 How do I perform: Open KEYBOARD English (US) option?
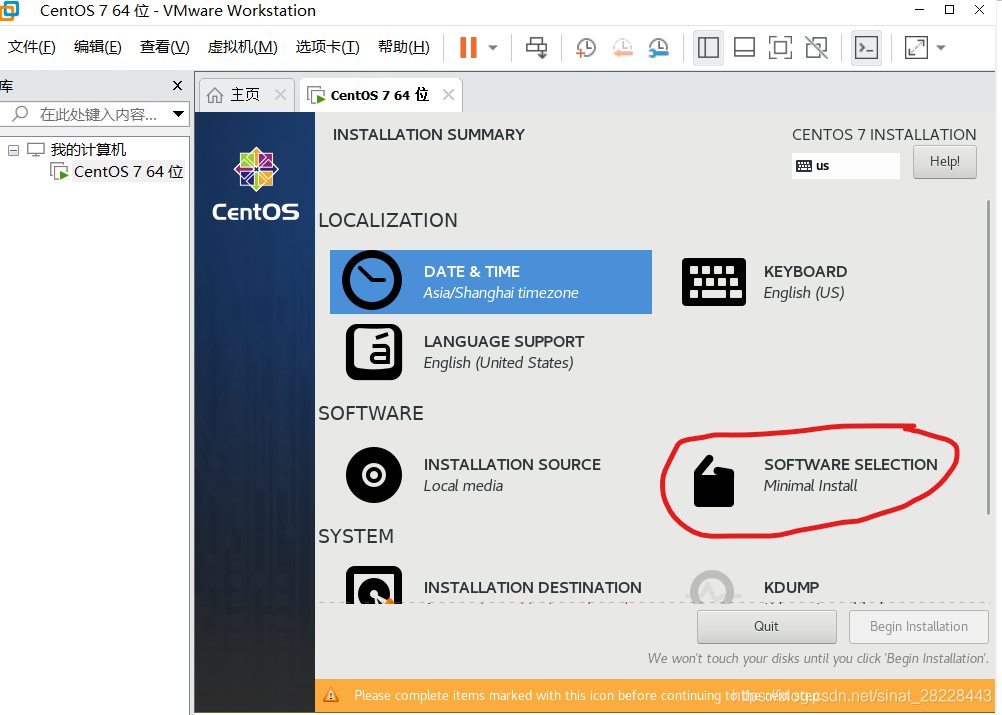[x=805, y=282]
